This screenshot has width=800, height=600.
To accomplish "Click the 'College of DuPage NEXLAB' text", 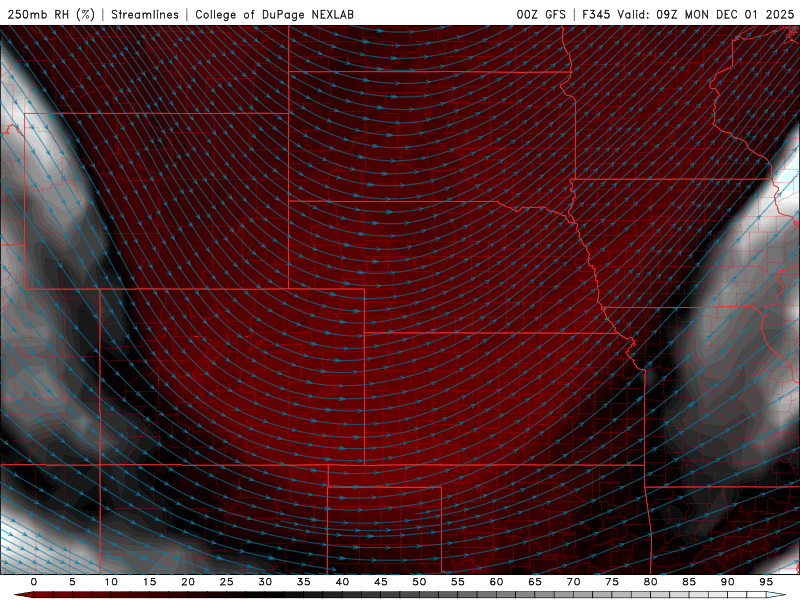I will pyautogui.click(x=274, y=14).
